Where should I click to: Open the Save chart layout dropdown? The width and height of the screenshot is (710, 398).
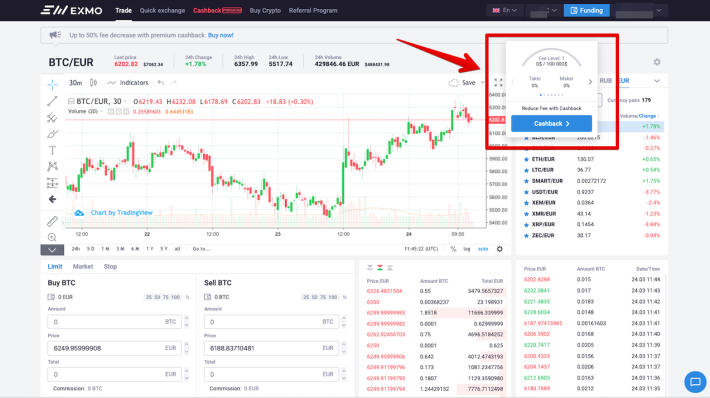[x=483, y=82]
